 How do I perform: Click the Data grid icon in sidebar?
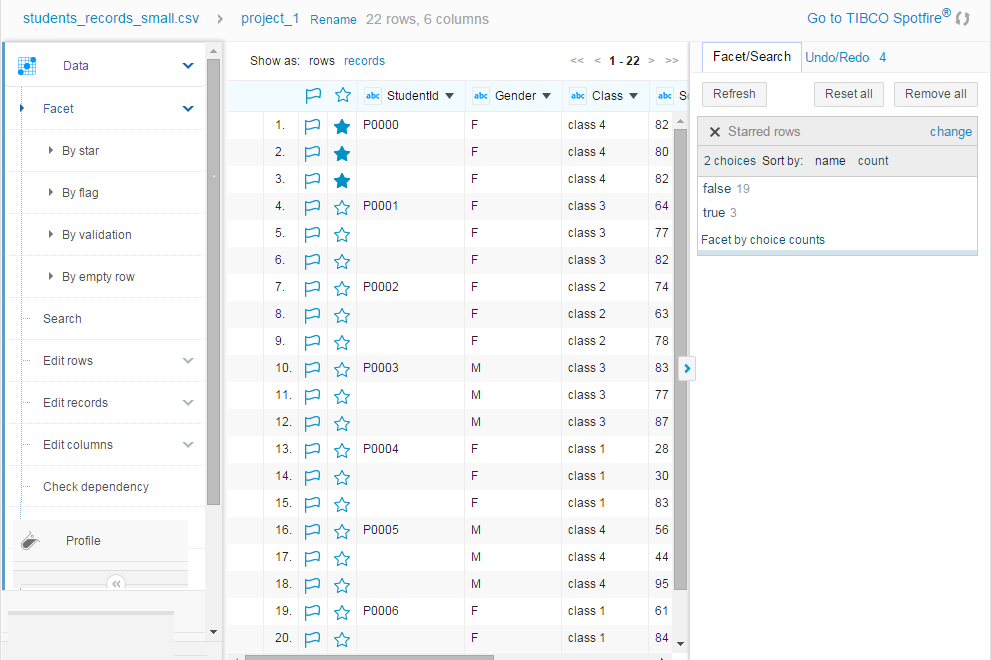[28, 66]
